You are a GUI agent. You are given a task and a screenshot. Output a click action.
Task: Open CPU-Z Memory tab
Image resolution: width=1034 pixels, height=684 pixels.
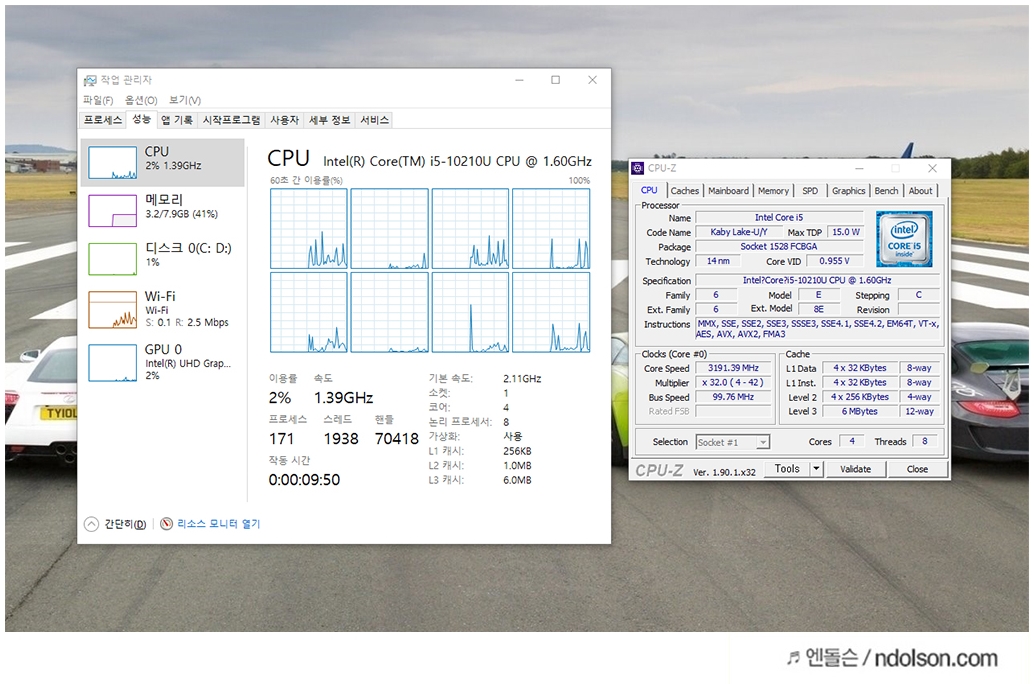click(773, 191)
